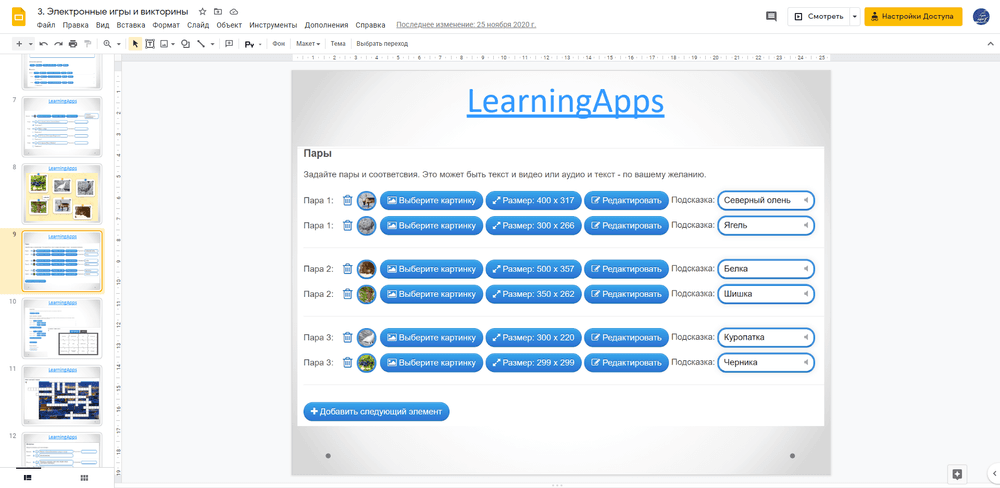The height and width of the screenshot is (488, 1000).
Task: Open new slide layout dropdown arrow
Action: [x=31, y=44]
